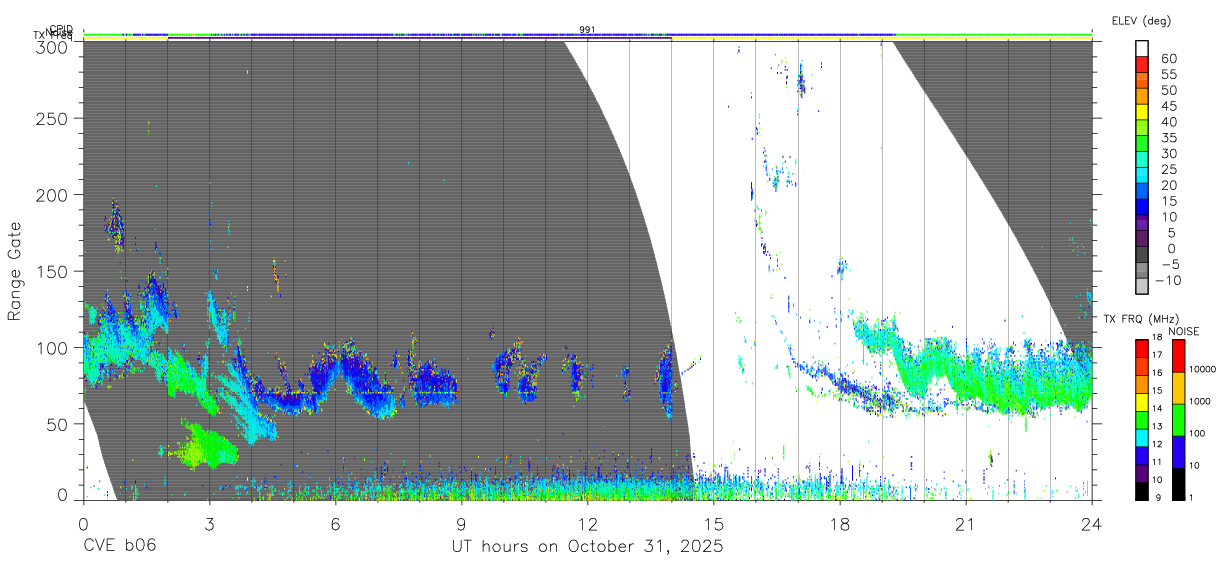Click the 'ELEV (deg)' legend title
The height and width of the screenshot is (567, 1228).
click(1141, 21)
